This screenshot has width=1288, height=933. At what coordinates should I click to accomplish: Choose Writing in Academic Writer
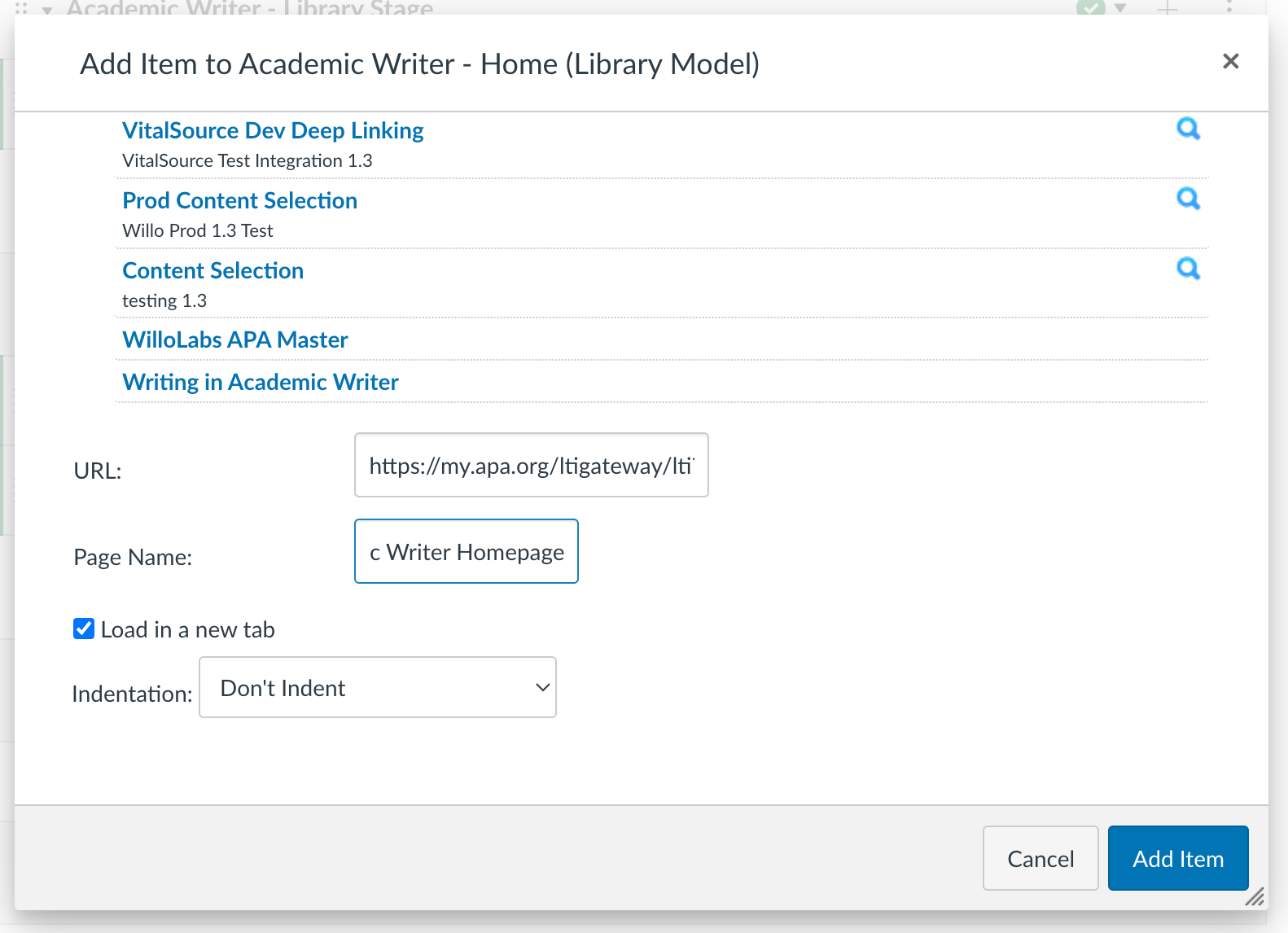click(261, 382)
